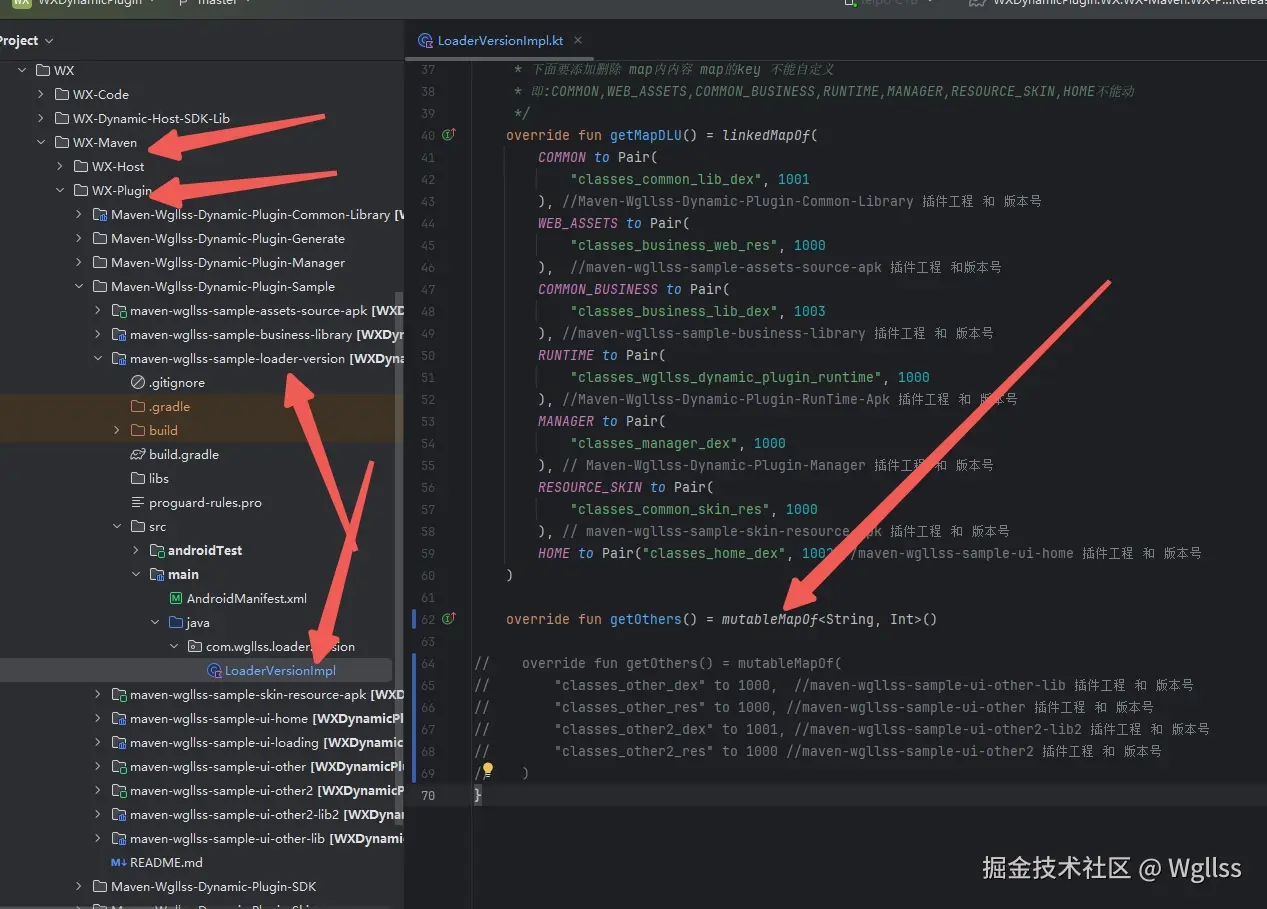Click the getOthers function name on line 62

646,619
